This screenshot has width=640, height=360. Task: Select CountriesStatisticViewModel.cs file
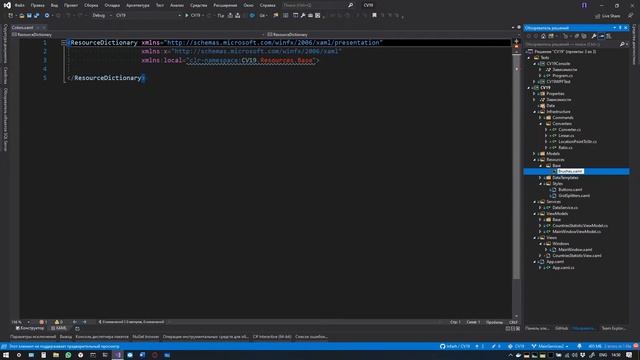tap(580, 225)
